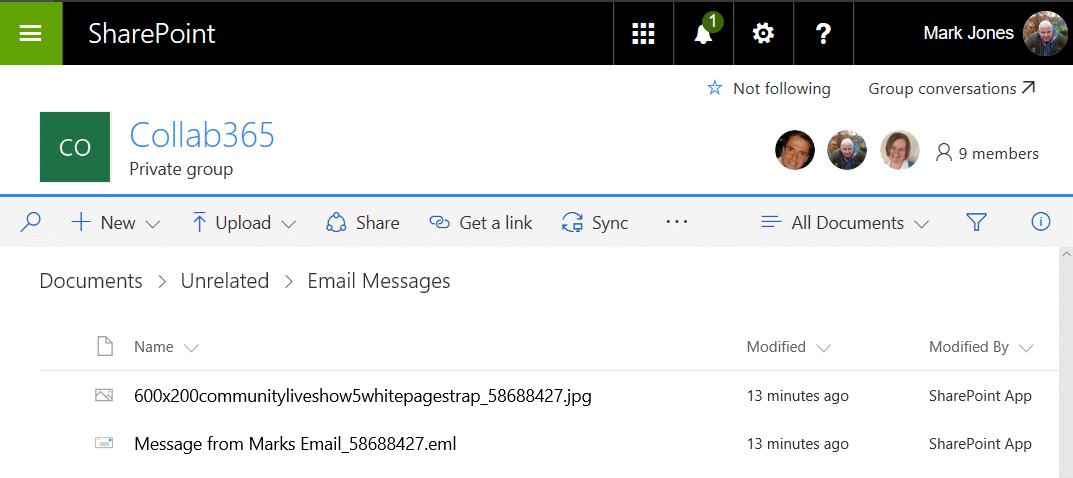
Task: View notifications bell
Action: point(703,34)
